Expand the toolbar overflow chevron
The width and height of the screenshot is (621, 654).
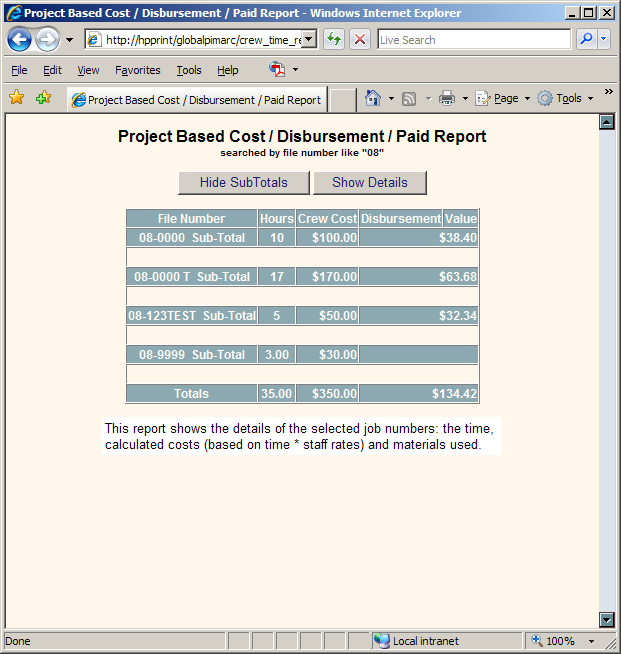click(x=608, y=91)
